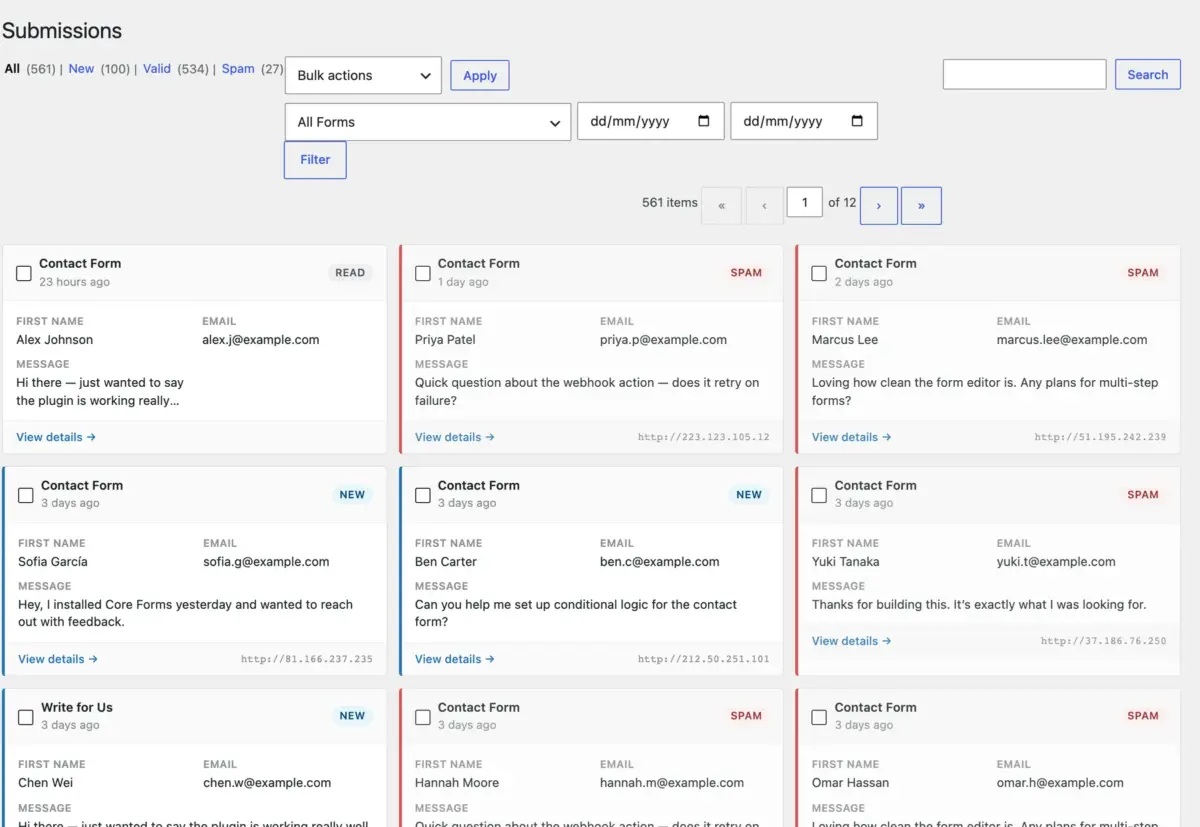Open calendar picker on first date field
The image size is (1200, 827).
click(704, 121)
